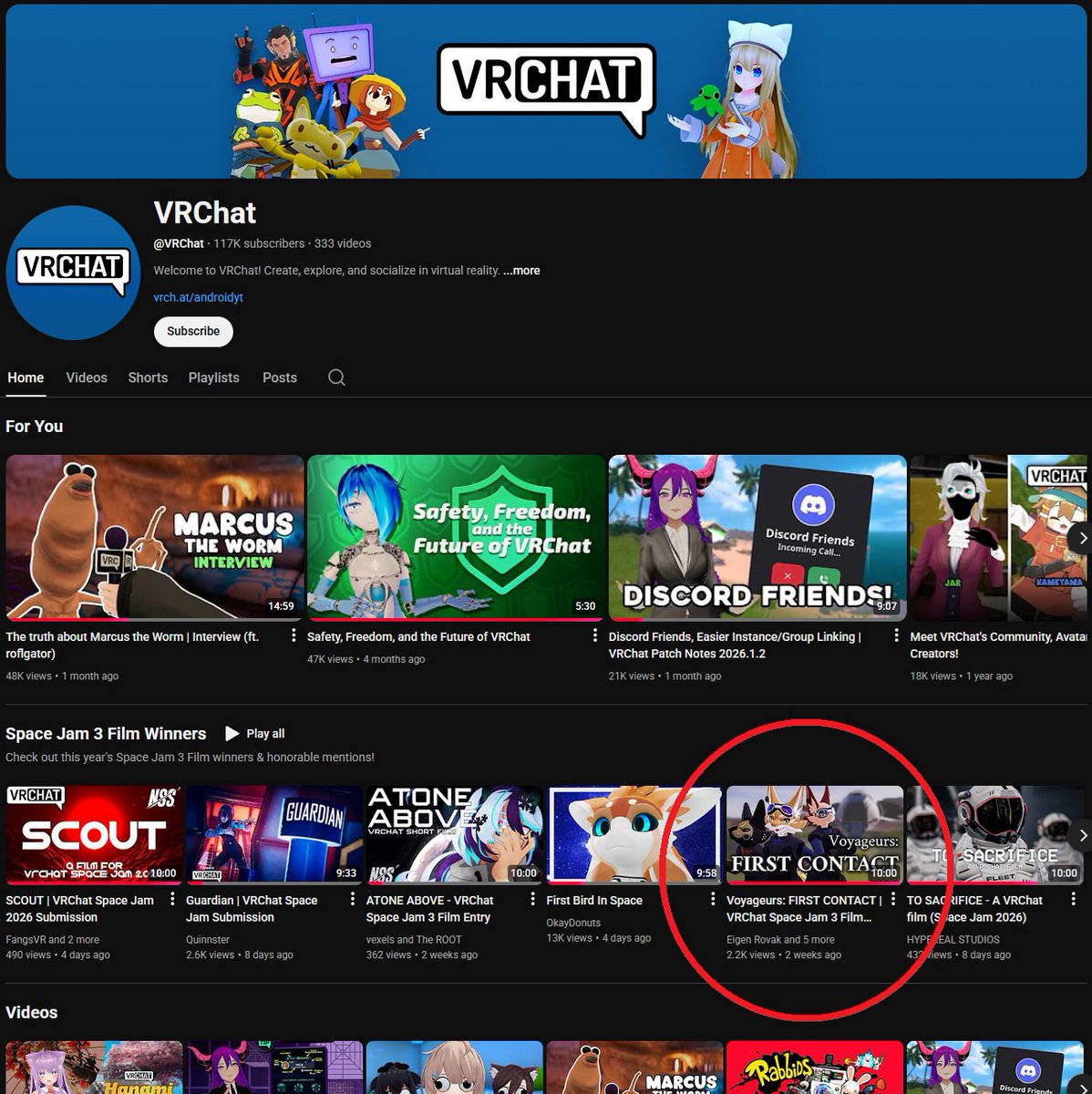Click DISCORD FRIENDS! video thumbnail

click(757, 538)
